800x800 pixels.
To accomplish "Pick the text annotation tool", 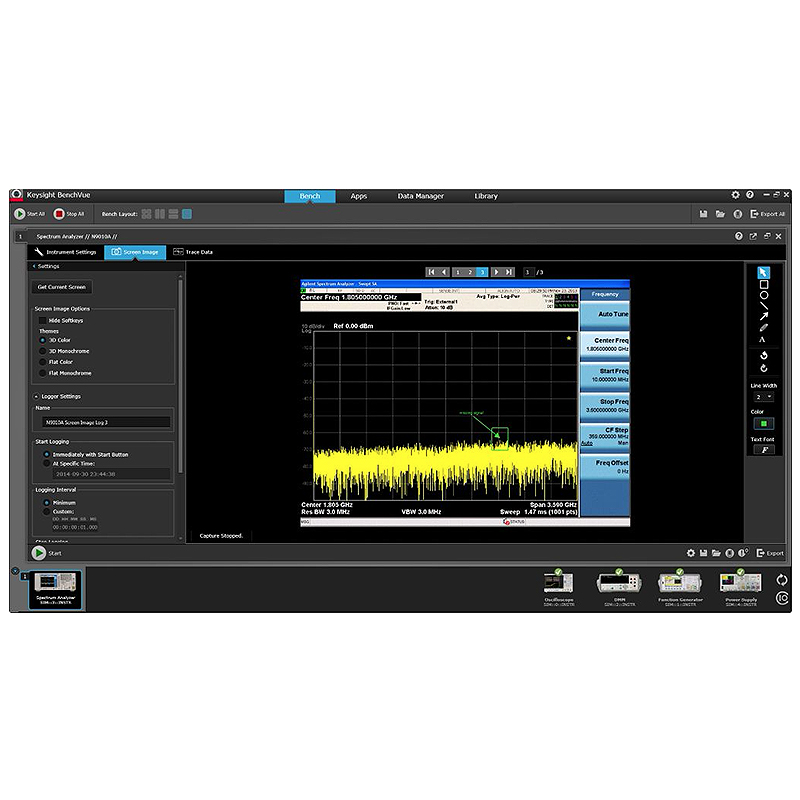I will coord(762,339).
